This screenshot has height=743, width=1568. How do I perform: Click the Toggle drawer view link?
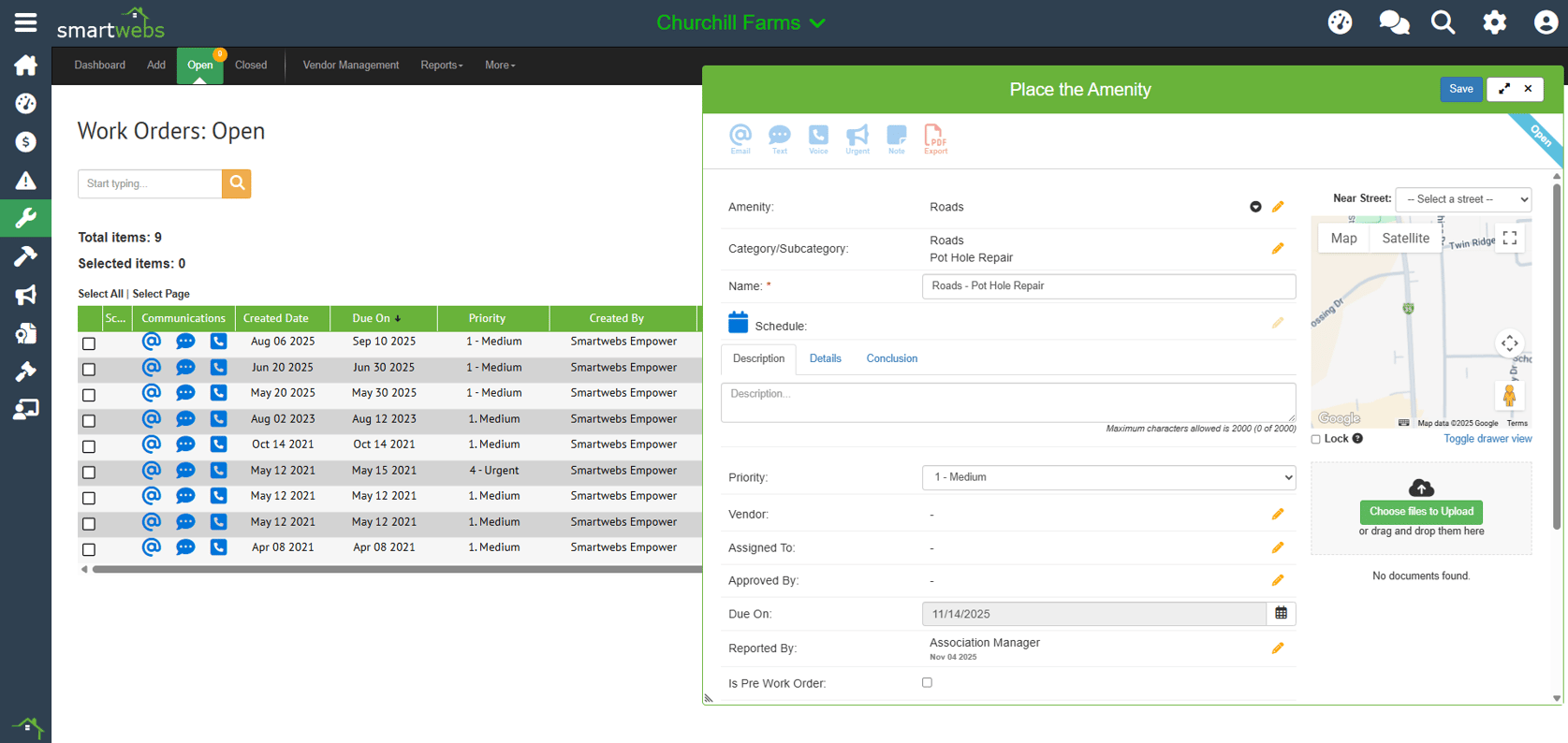pyautogui.click(x=1487, y=439)
